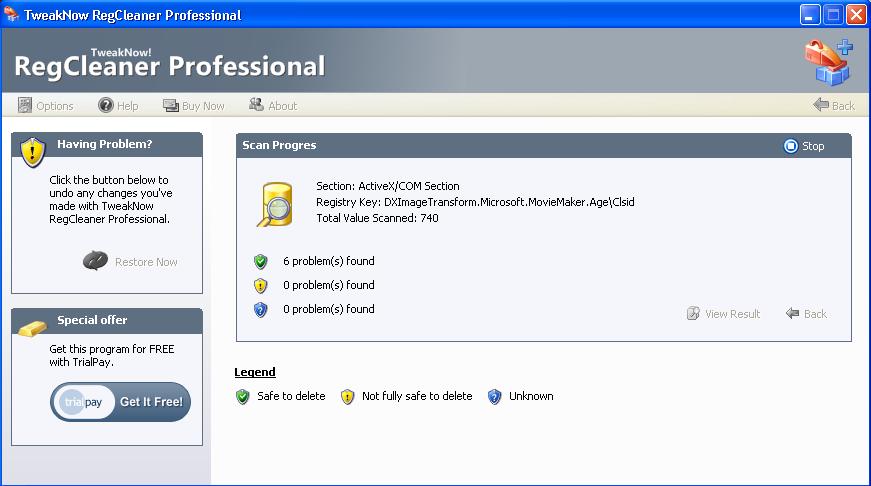
Task: Open the About toolbar item
Action: pos(273,106)
